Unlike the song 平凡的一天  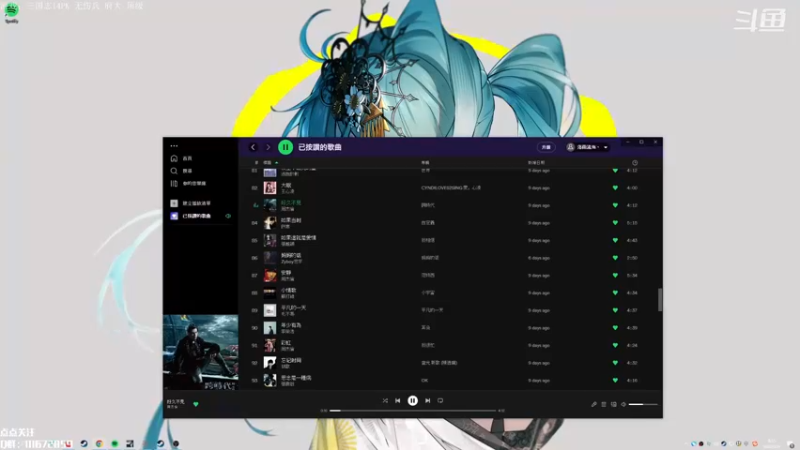click(615, 310)
